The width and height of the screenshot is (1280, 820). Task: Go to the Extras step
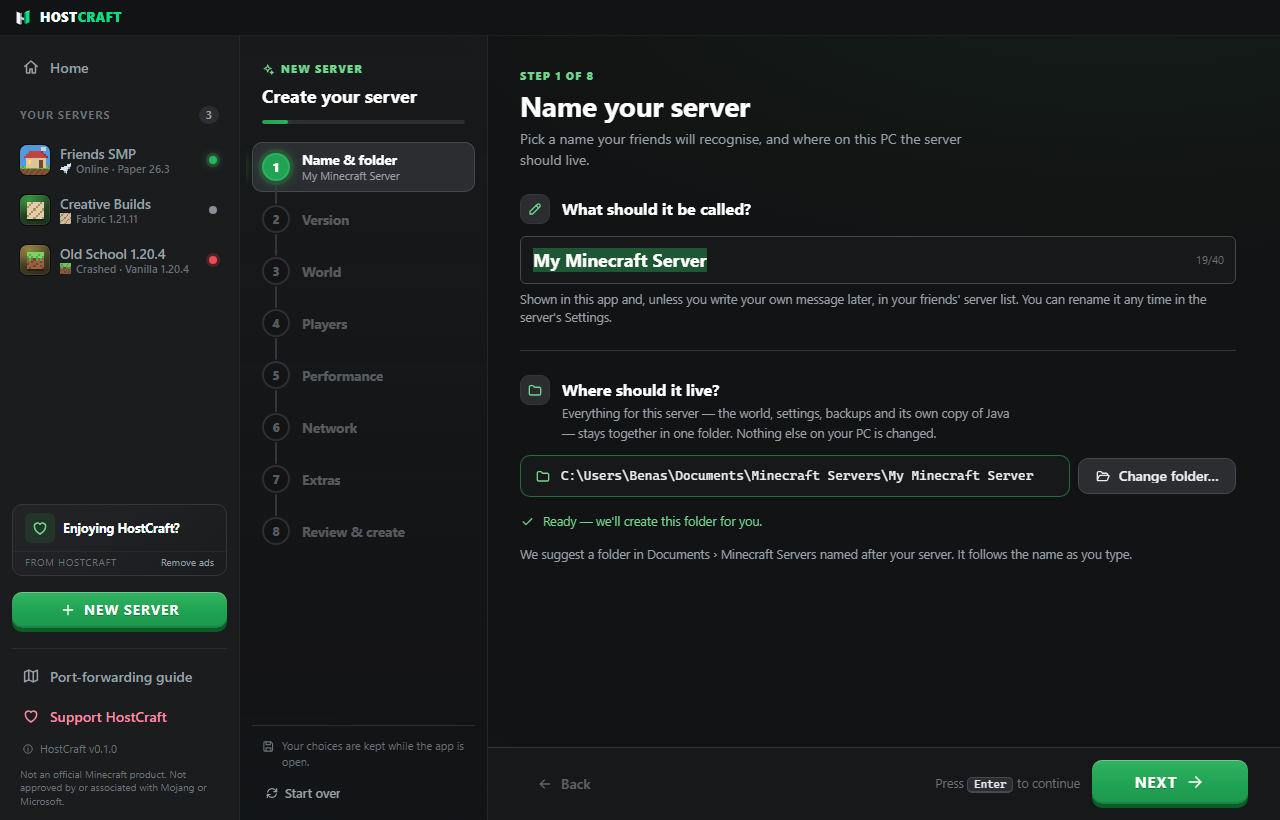[363, 479]
